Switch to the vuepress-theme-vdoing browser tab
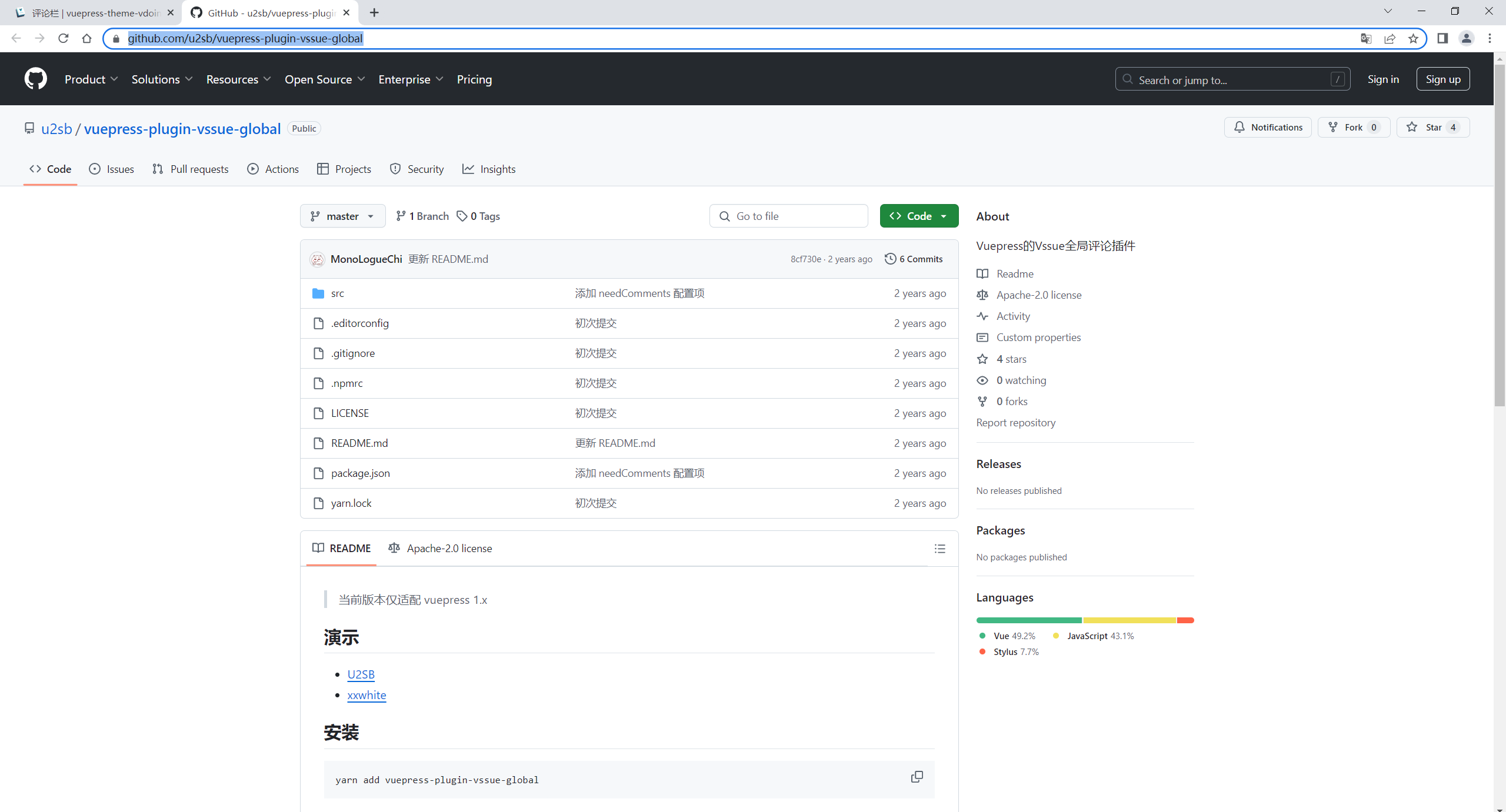Screen dimensions: 1506x812 pos(94,12)
